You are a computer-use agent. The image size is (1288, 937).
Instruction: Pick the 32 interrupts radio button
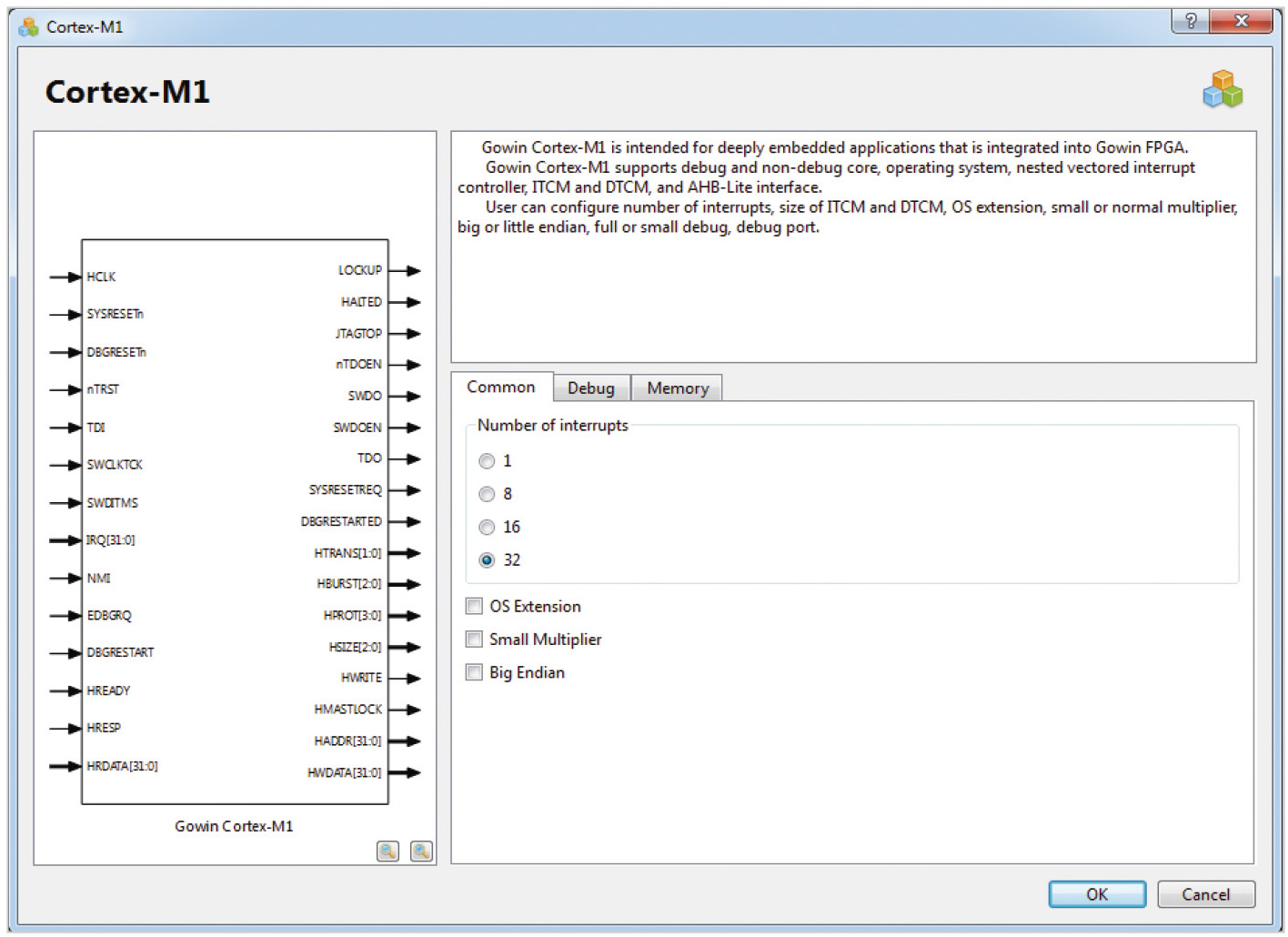(488, 560)
